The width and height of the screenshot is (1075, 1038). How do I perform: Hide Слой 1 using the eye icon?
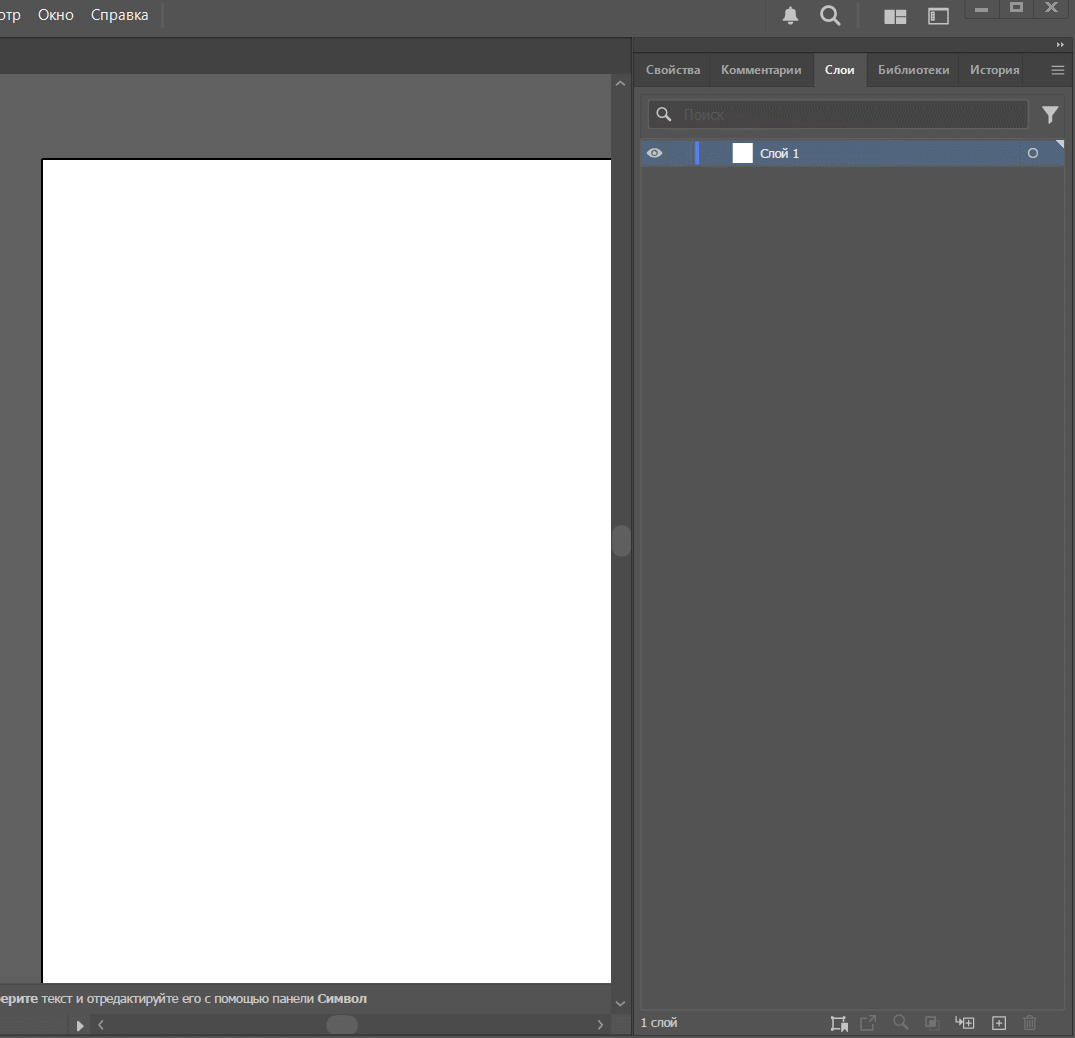point(655,153)
